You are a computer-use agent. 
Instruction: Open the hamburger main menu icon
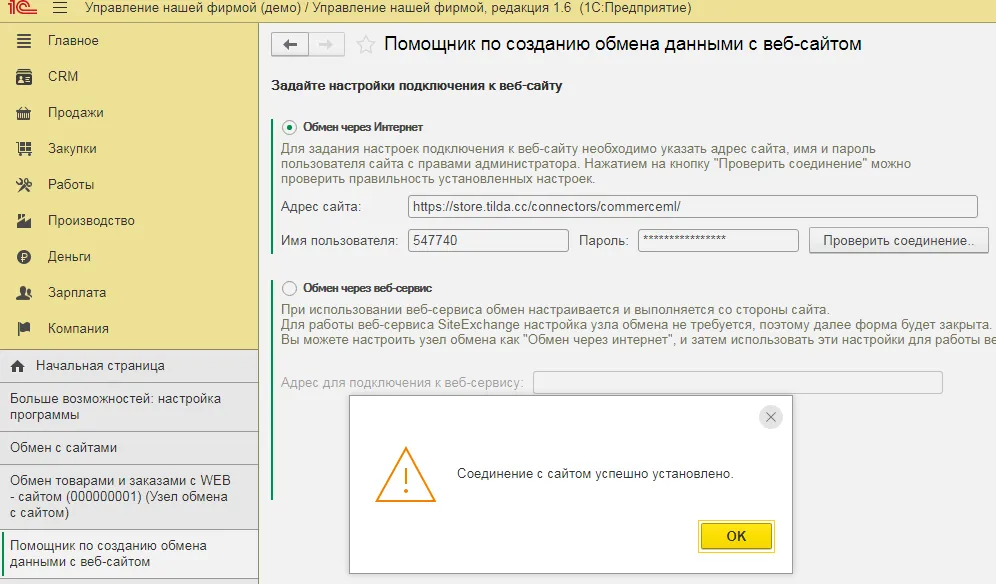pyautogui.click(x=60, y=8)
